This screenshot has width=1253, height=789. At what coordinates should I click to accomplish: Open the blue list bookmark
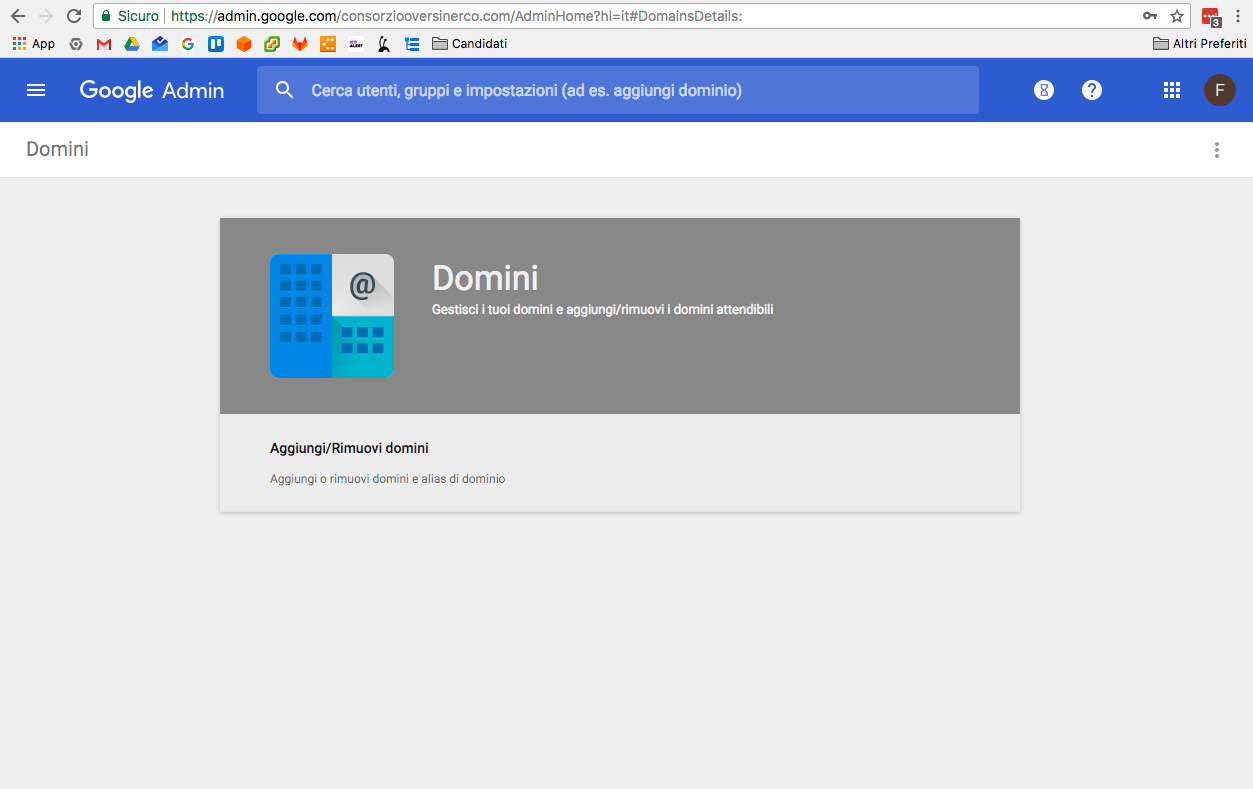412,44
